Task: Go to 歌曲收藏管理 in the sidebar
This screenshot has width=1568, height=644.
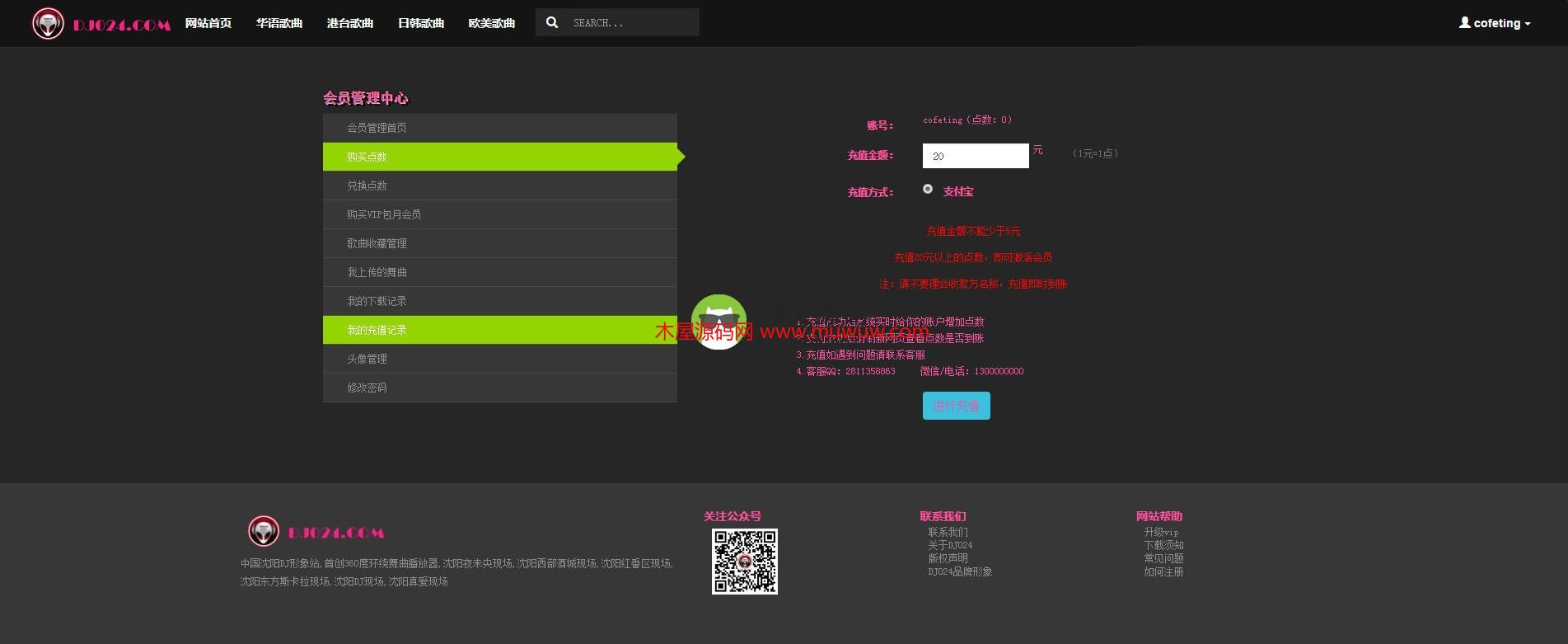Action: tap(377, 243)
